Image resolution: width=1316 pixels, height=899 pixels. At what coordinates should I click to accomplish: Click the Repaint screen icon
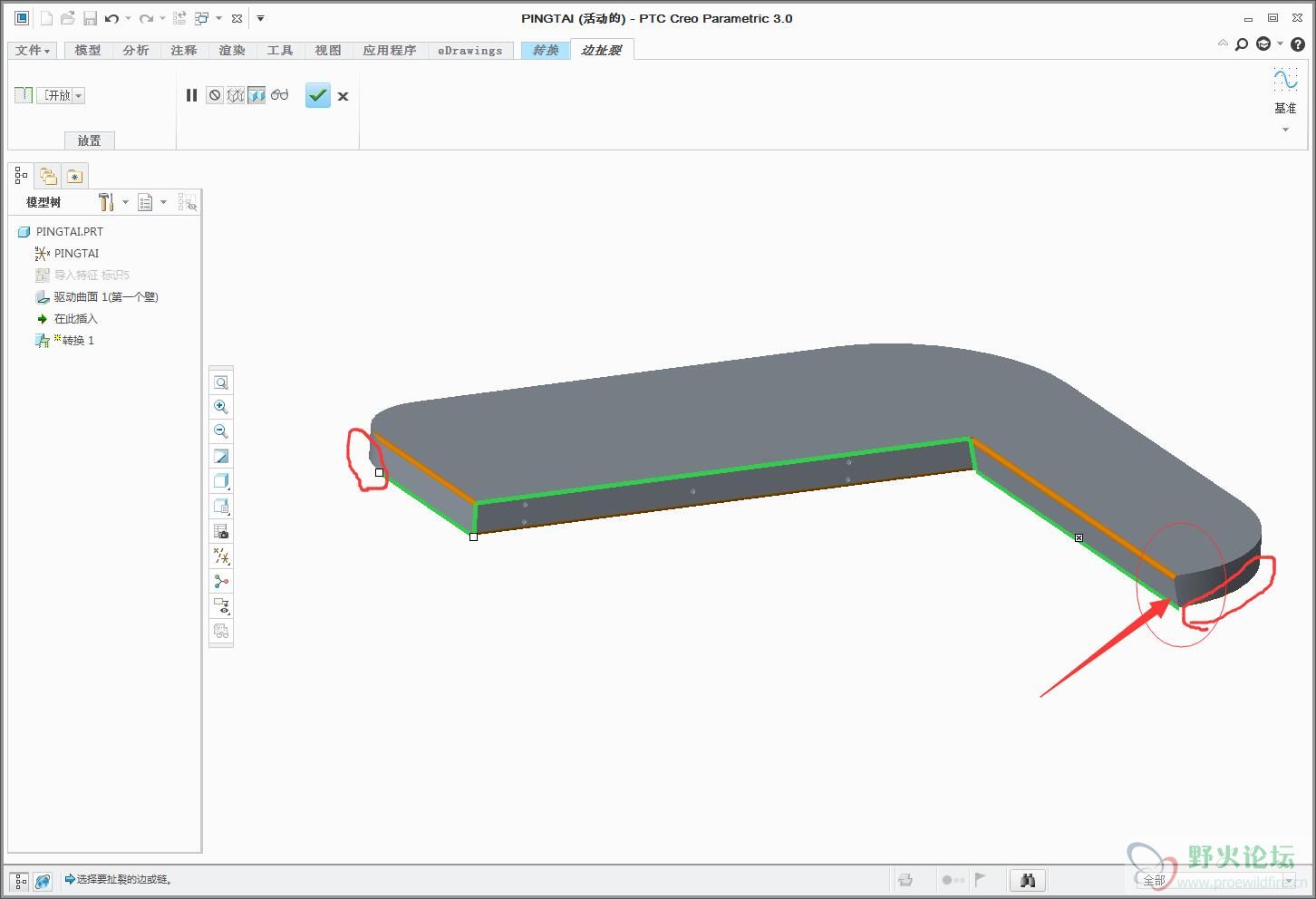[221, 456]
